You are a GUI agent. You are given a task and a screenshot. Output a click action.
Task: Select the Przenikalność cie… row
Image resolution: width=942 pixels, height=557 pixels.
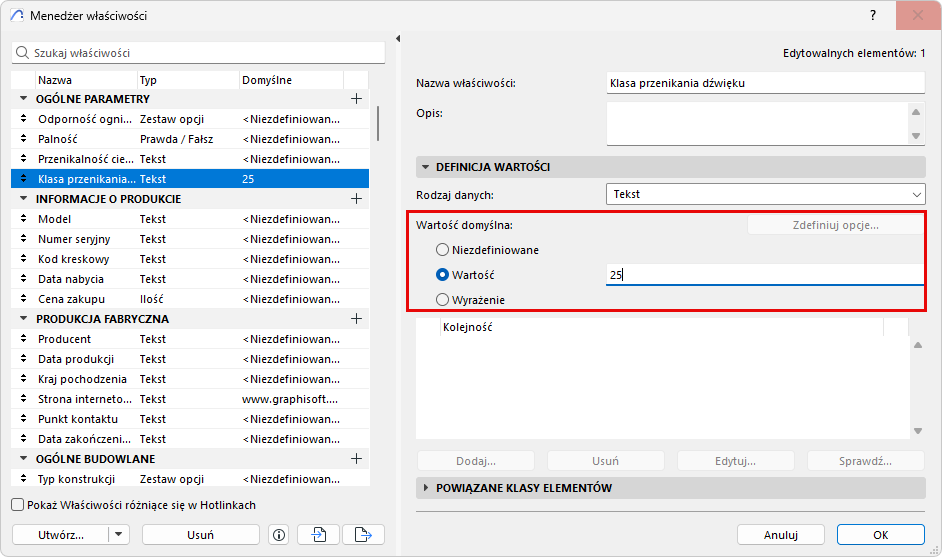(x=190, y=159)
